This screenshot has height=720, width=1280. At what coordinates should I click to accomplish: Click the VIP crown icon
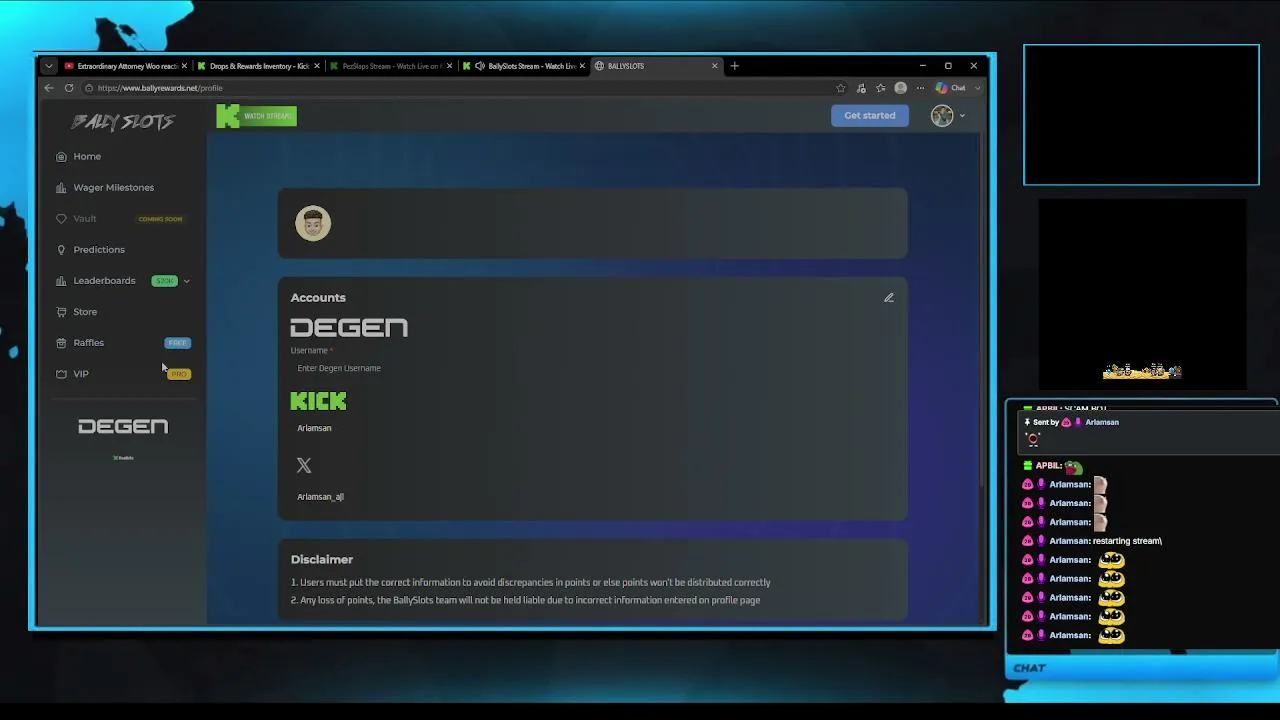click(61, 374)
